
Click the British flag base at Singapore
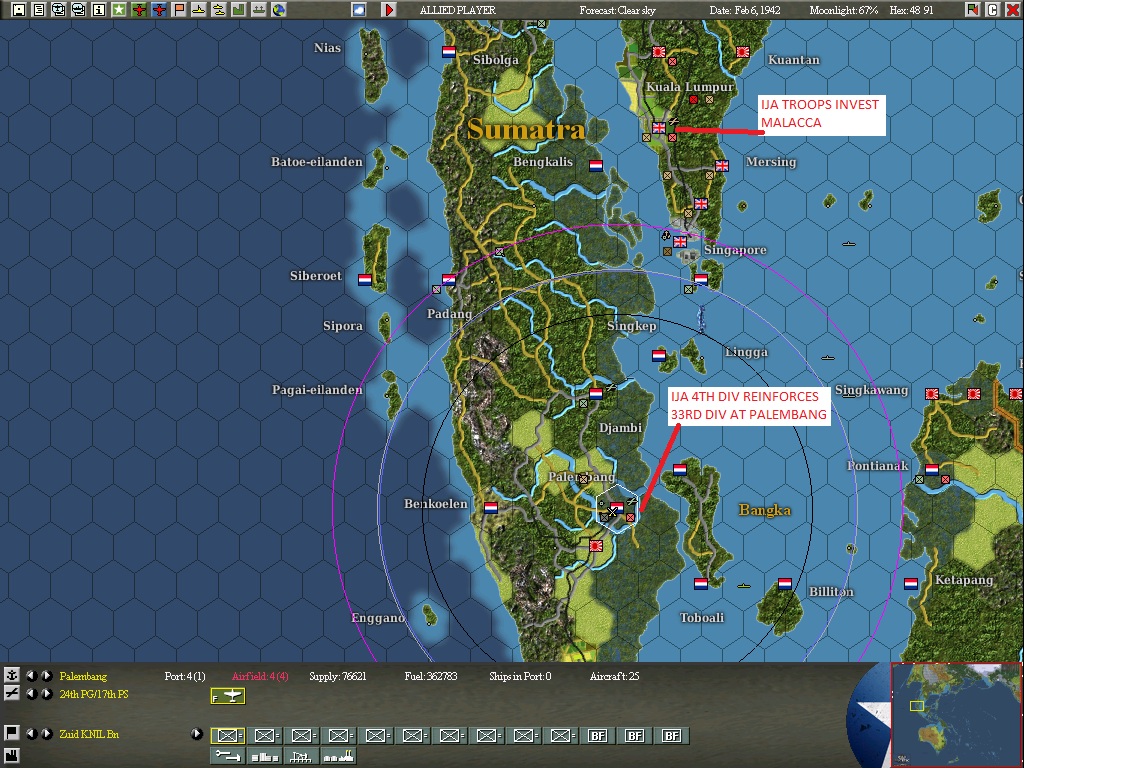pyautogui.click(x=680, y=242)
